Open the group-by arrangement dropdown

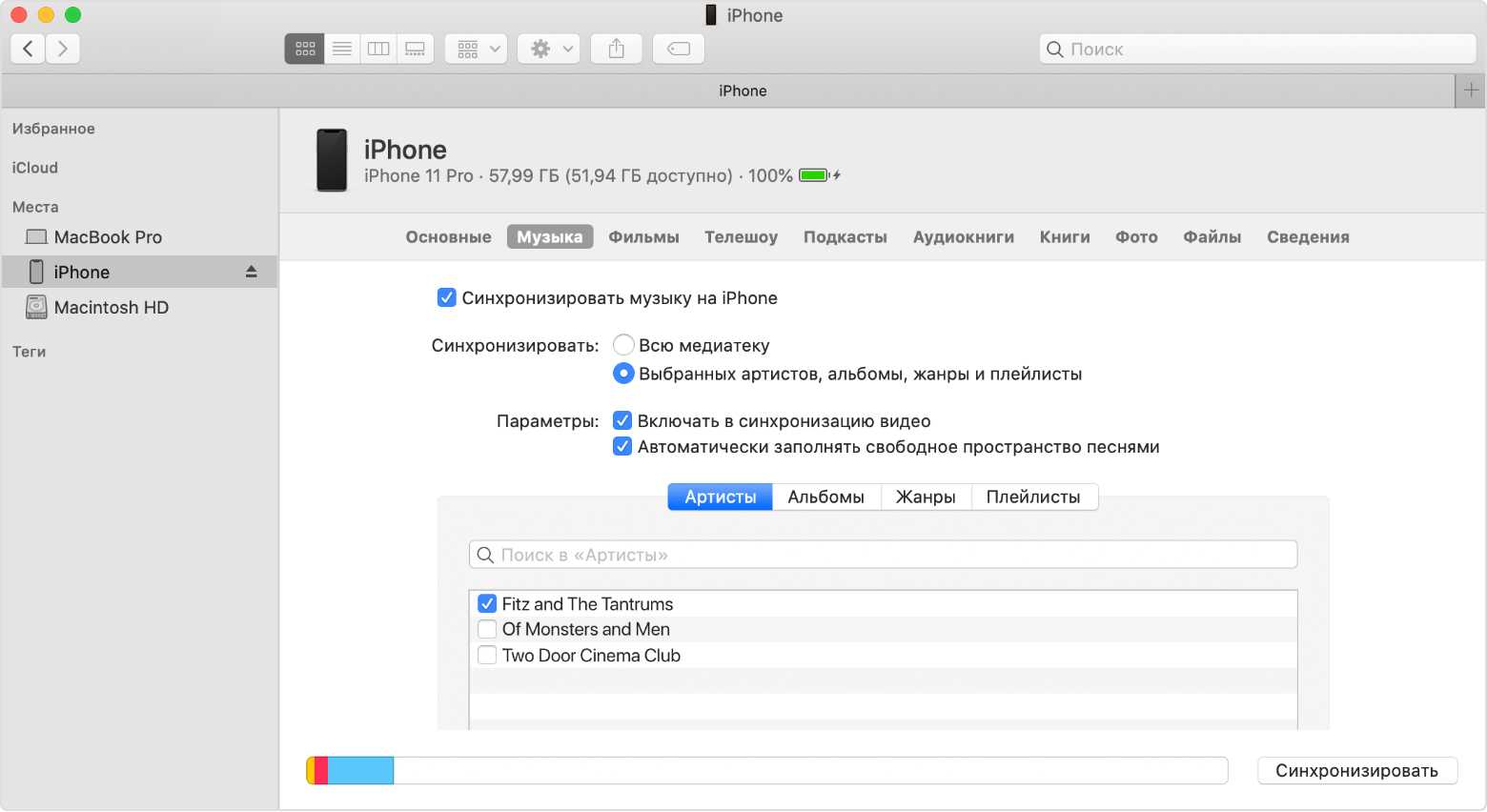[x=477, y=49]
